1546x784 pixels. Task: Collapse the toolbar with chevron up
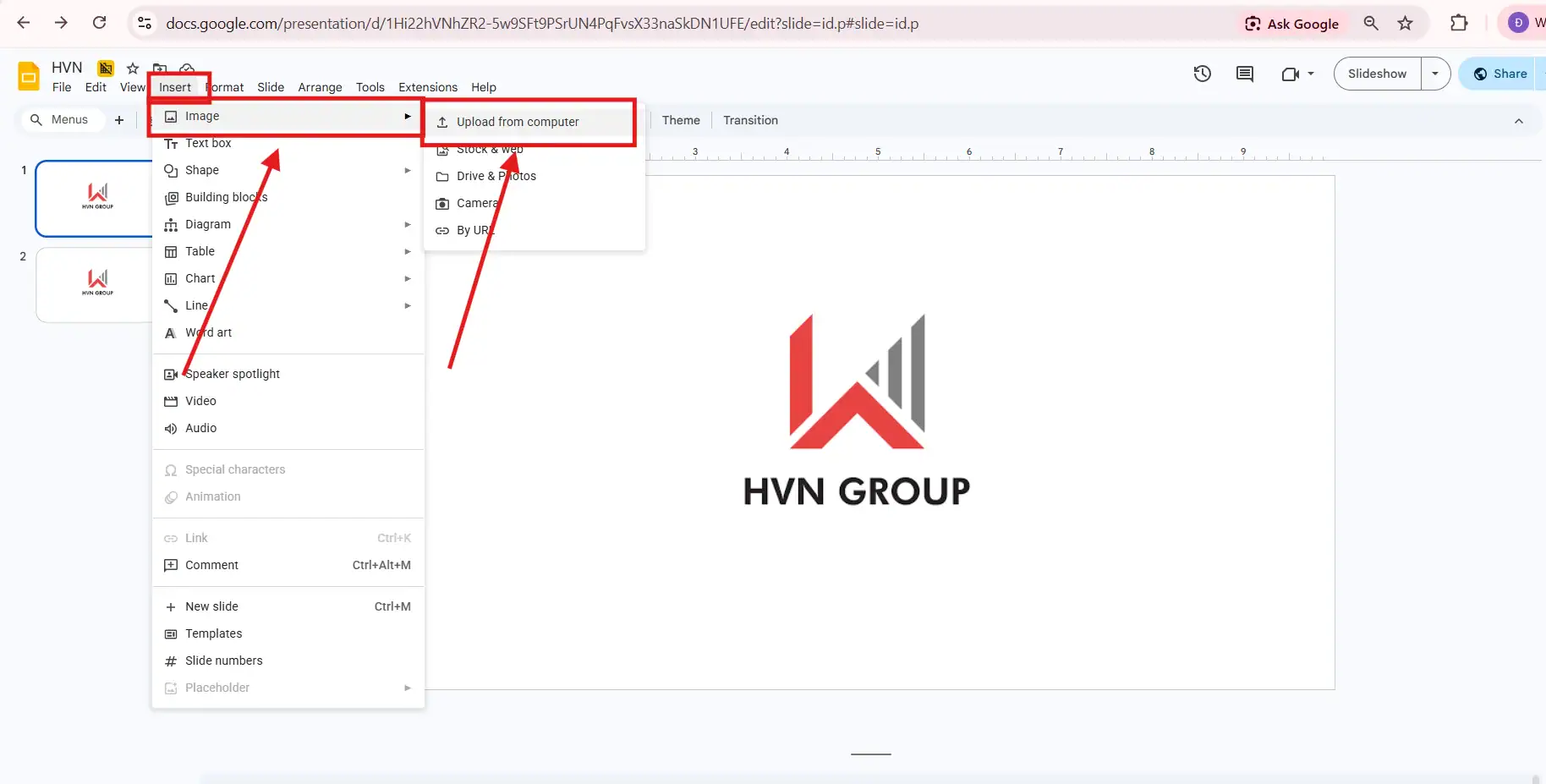point(1518,121)
